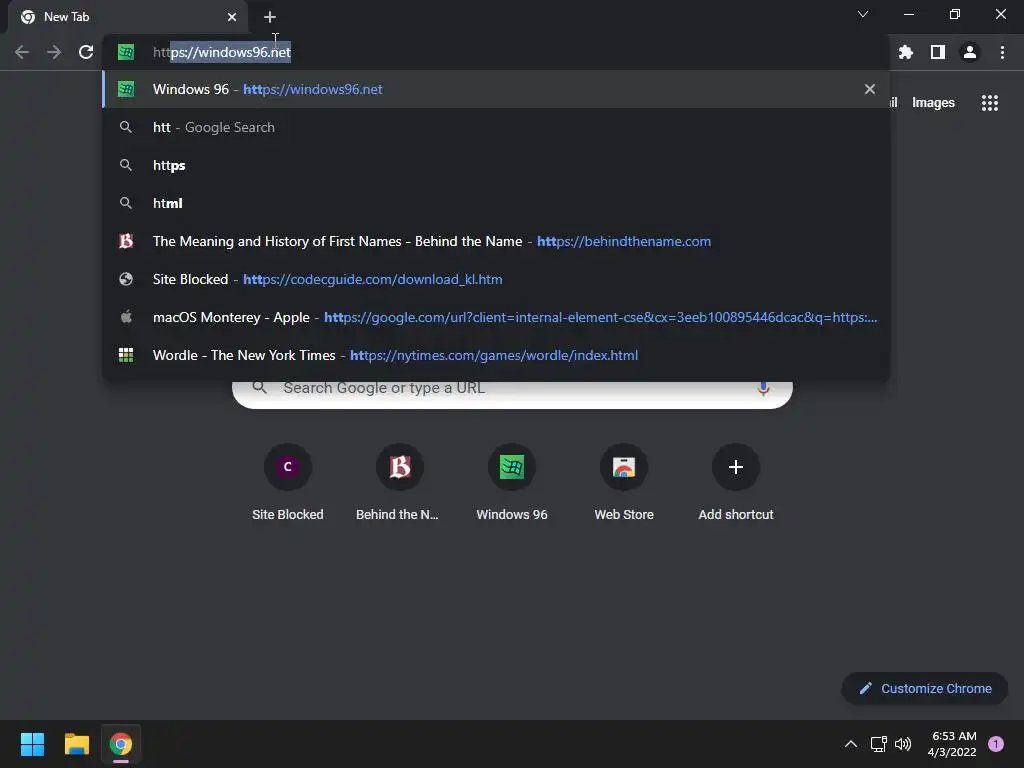1024x768 pixels.
Task: Reload the current page
Action: pos(86,52)
